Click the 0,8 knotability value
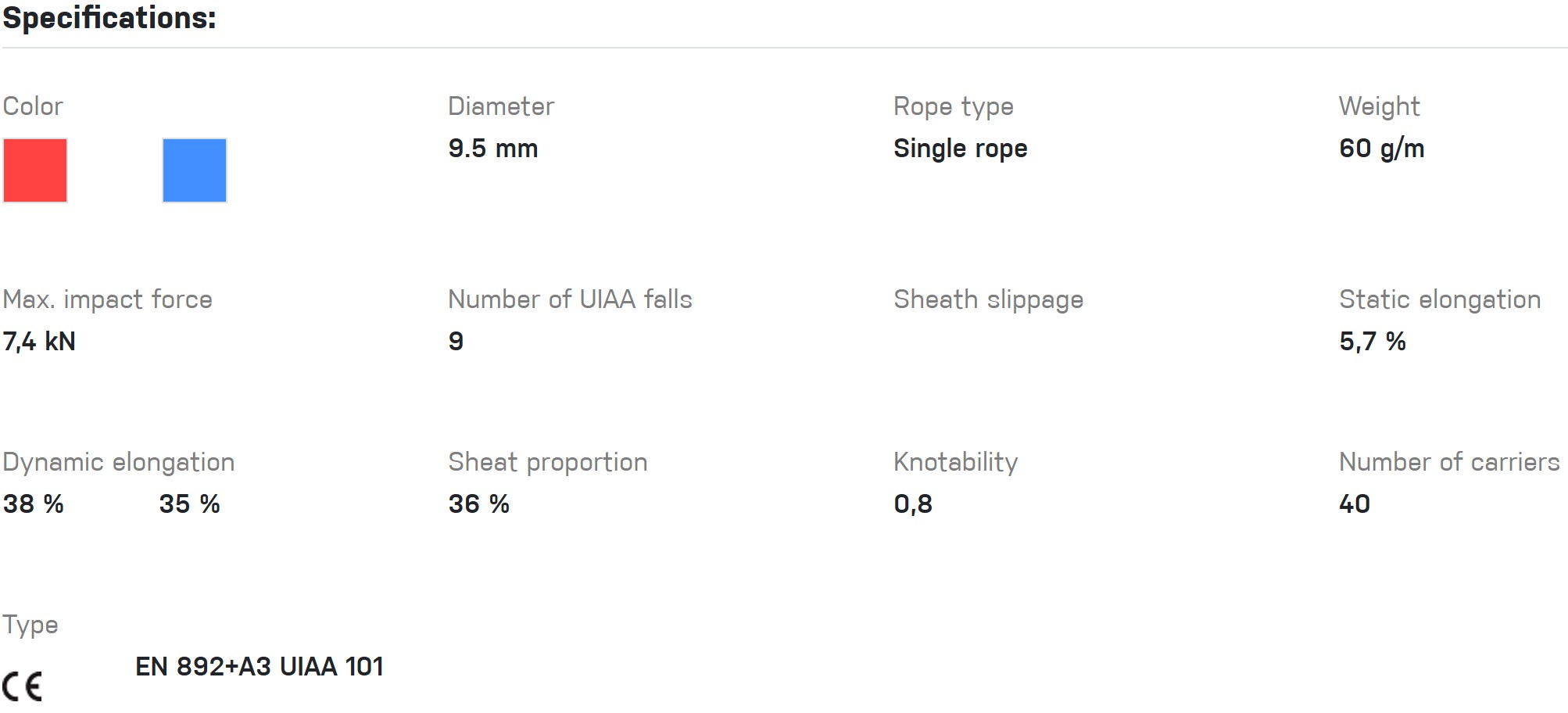 tap(913, 504)
